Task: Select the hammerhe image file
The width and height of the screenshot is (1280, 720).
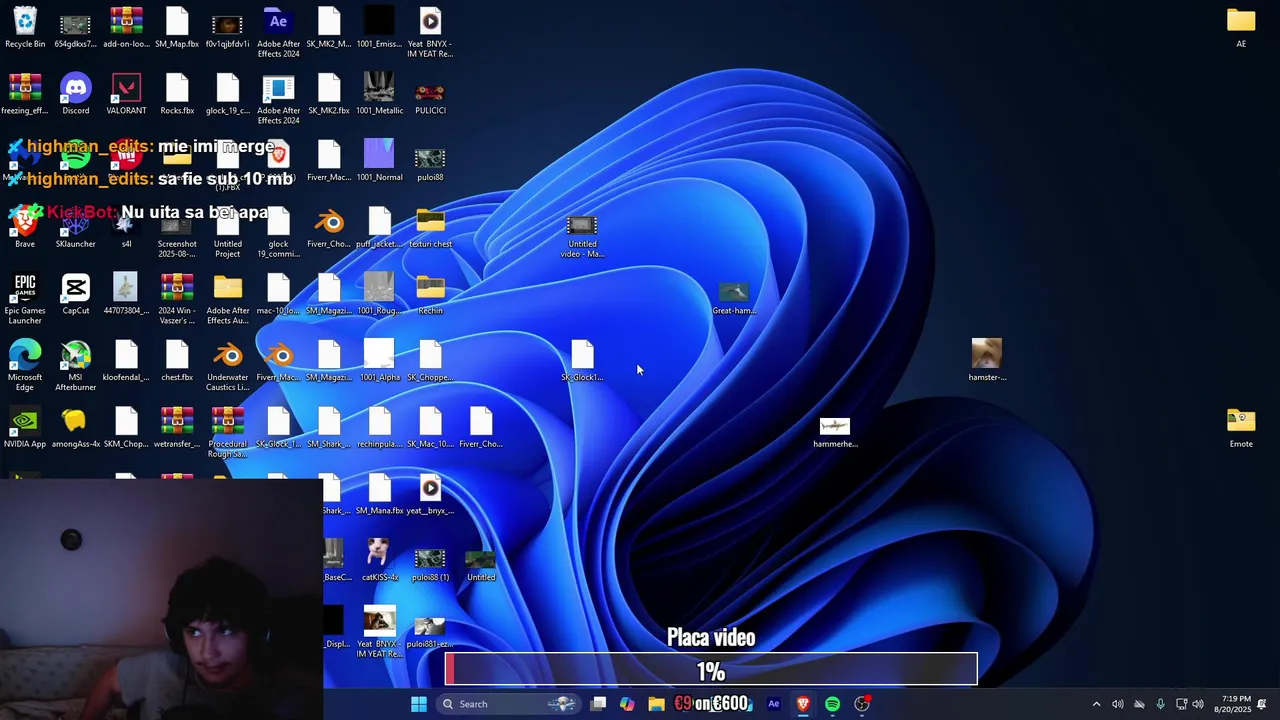Action: point(835,433)
